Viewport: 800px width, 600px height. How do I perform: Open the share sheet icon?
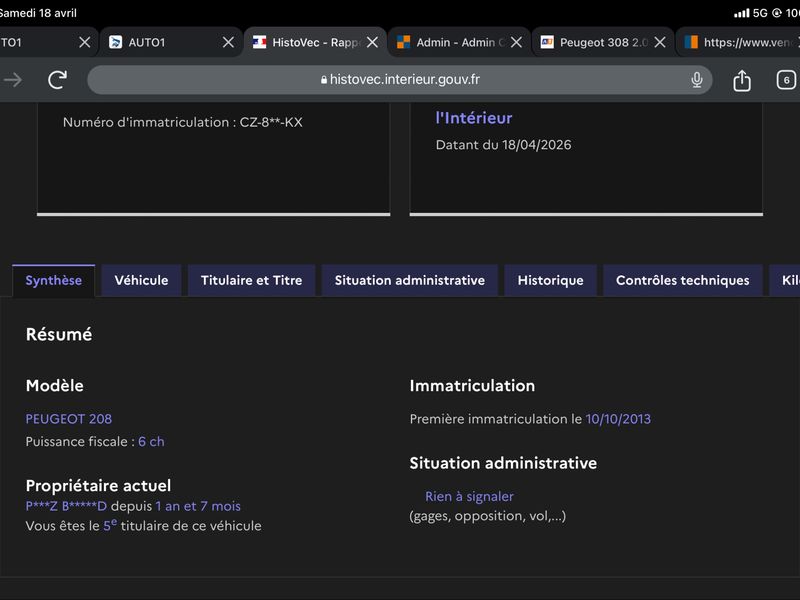tap(742, 80)
